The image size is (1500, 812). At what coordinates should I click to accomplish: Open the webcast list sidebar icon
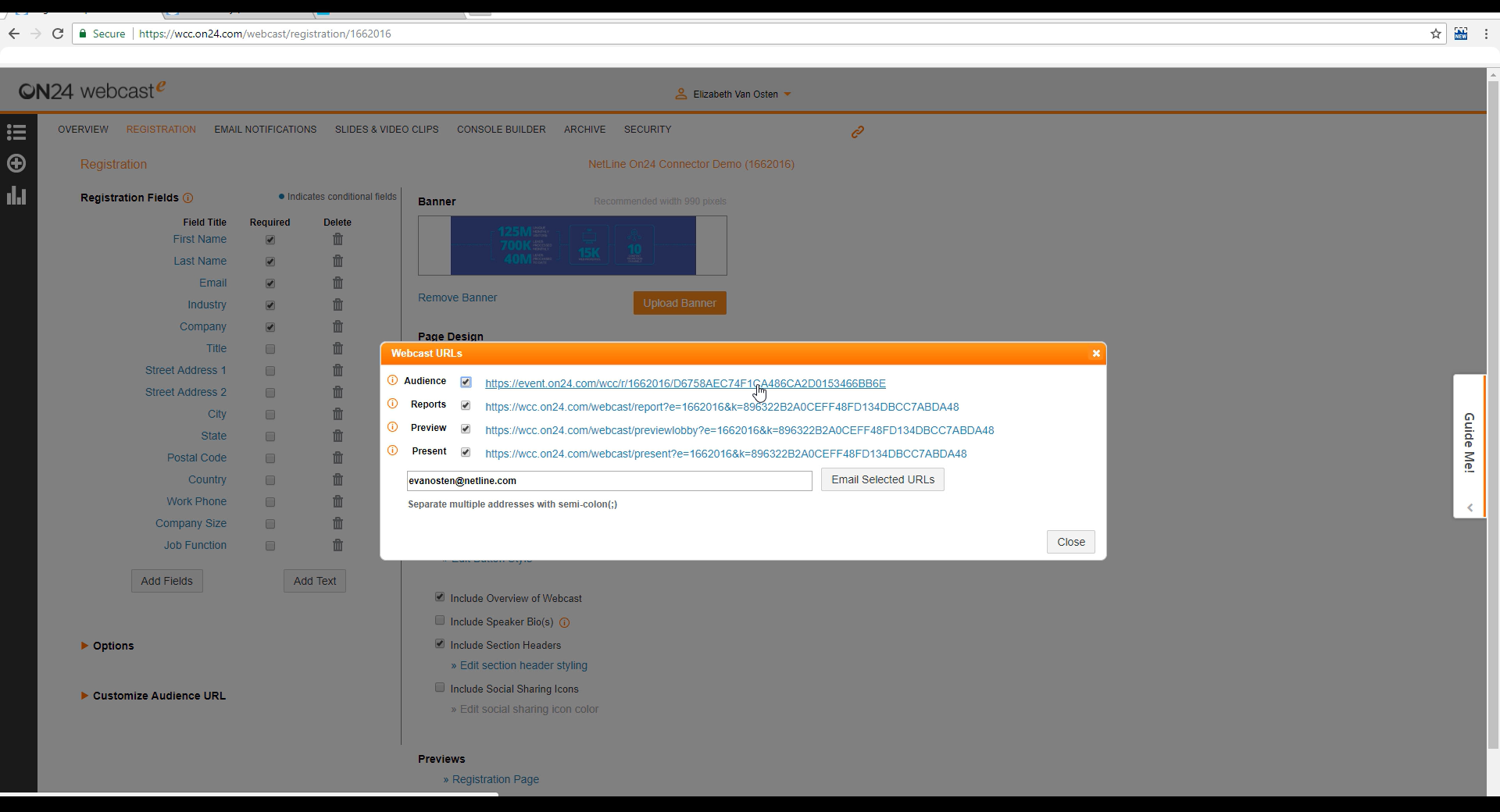click(x=16, y=132)
